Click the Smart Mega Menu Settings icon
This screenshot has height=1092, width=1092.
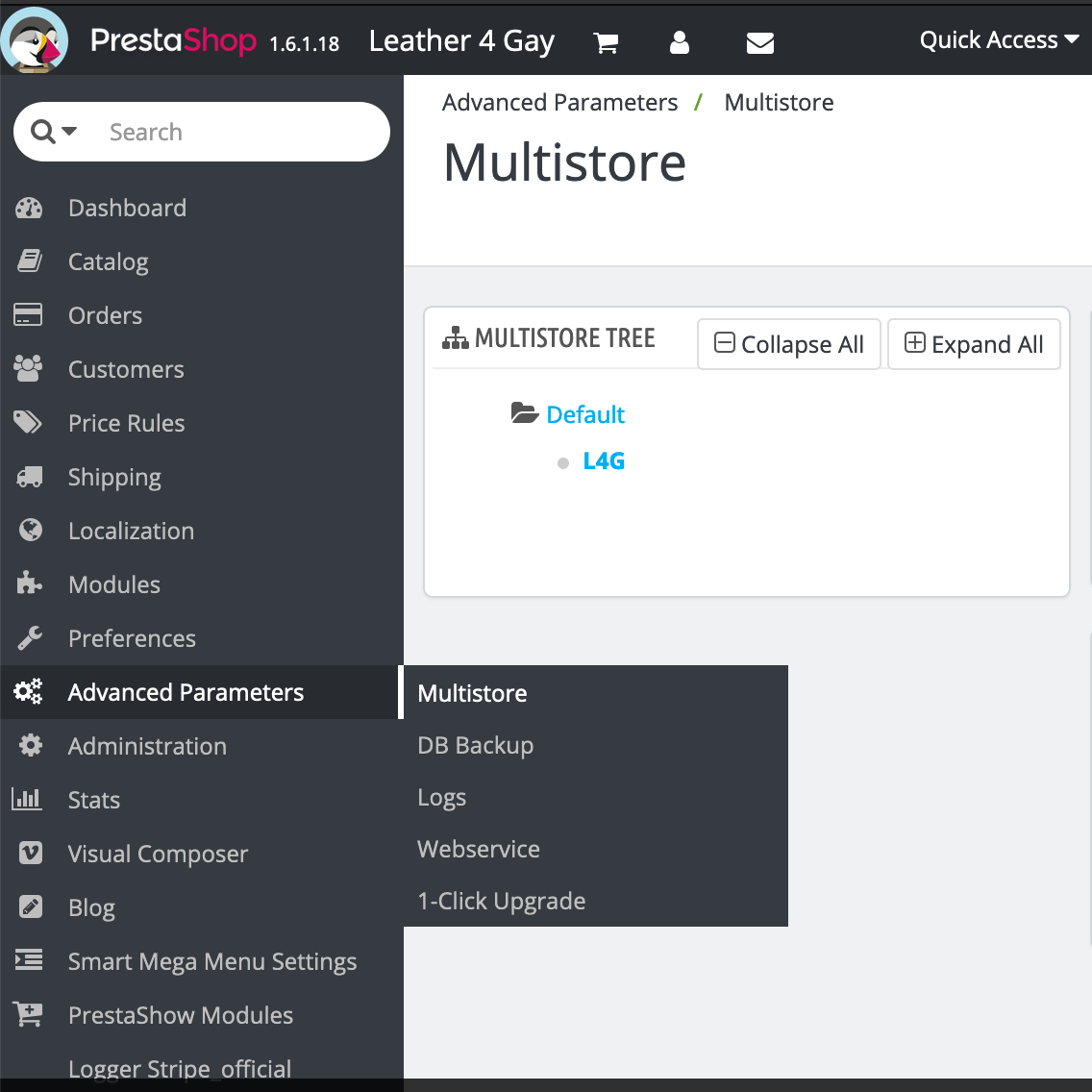coord(29,960)
